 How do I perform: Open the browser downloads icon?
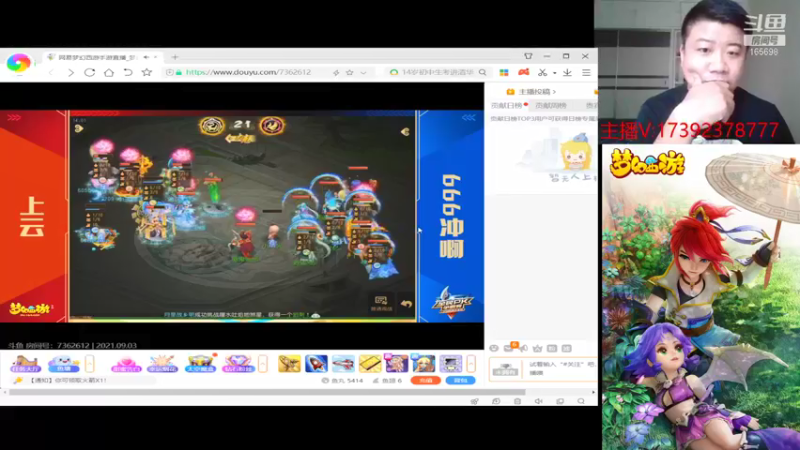point(567,72)
